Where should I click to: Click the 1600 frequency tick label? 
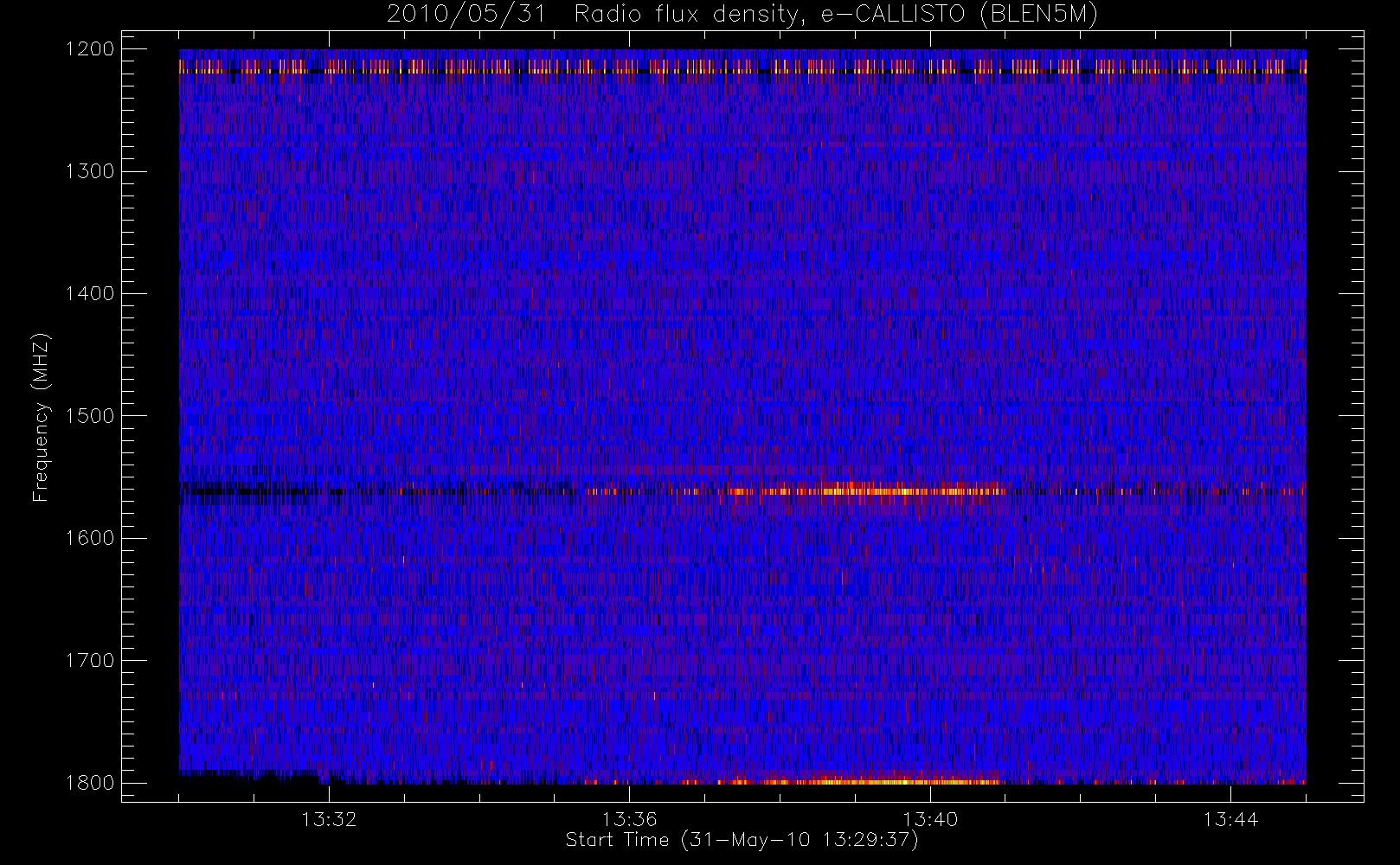pyautogui.click(x=90, y=538)
